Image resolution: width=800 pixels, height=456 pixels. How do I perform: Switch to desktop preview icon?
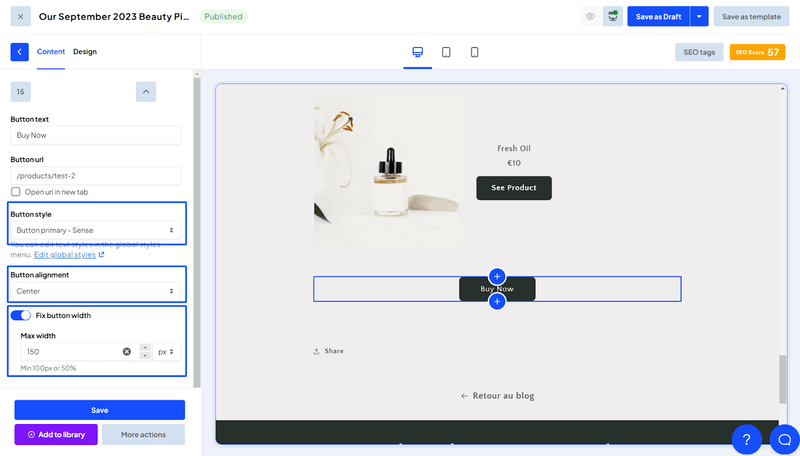[417, 52]
